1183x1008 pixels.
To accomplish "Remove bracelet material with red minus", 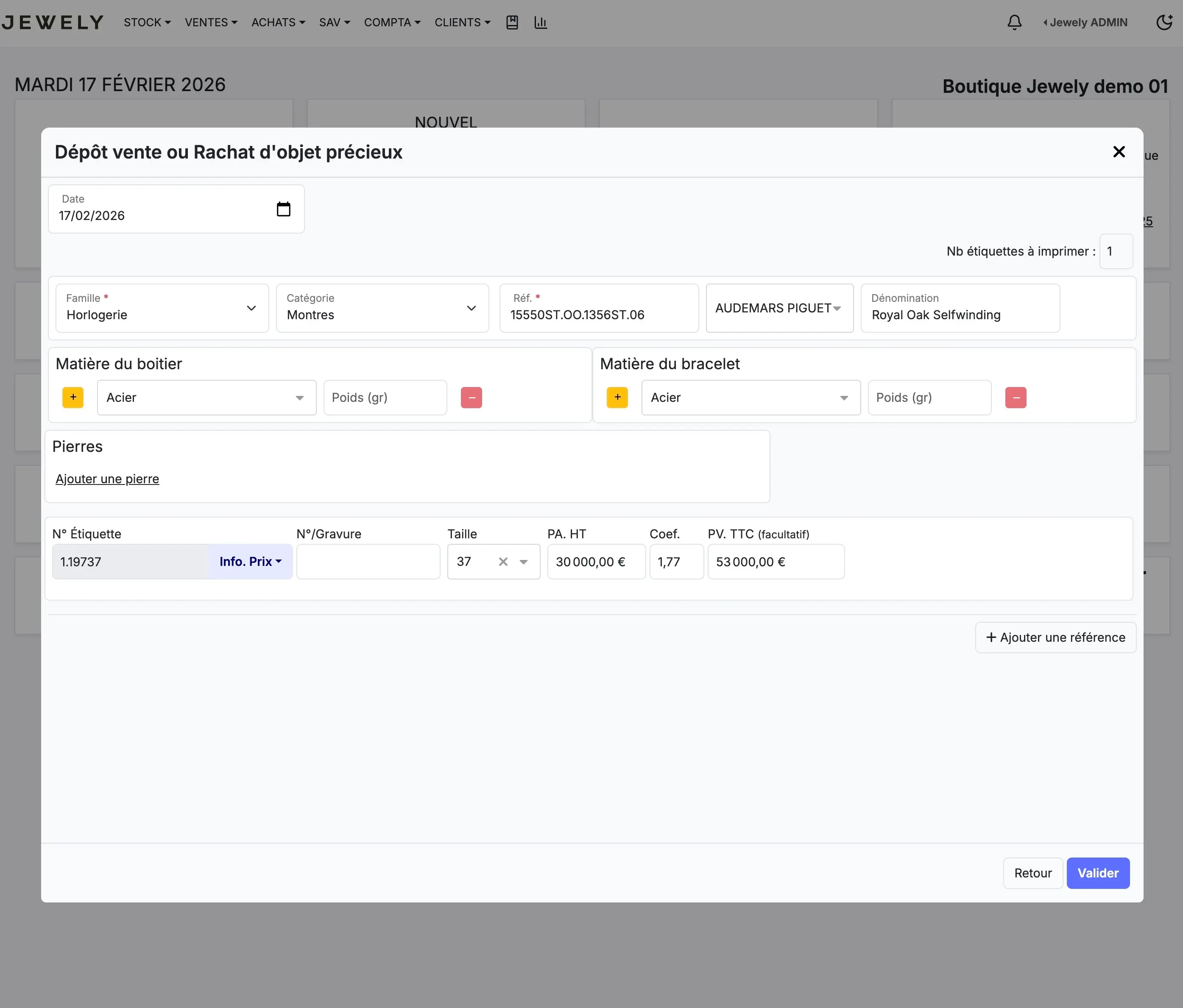I will (x=1016, y=397).
